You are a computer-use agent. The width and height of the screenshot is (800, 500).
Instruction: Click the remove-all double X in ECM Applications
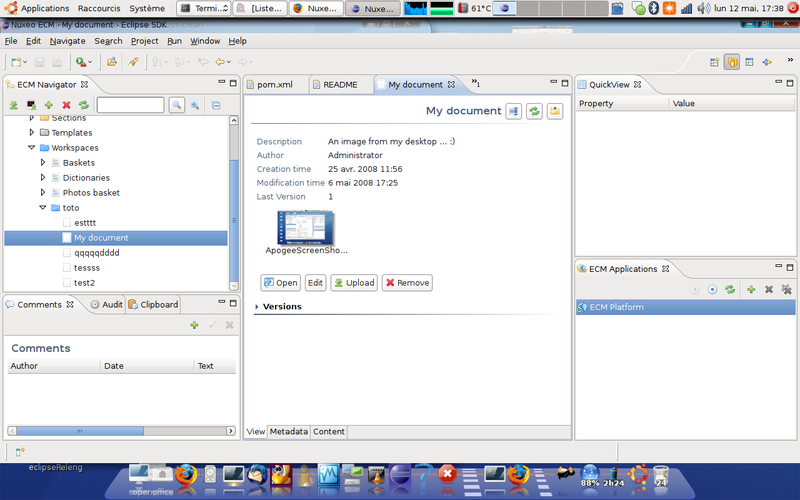(x=787, y=289)
